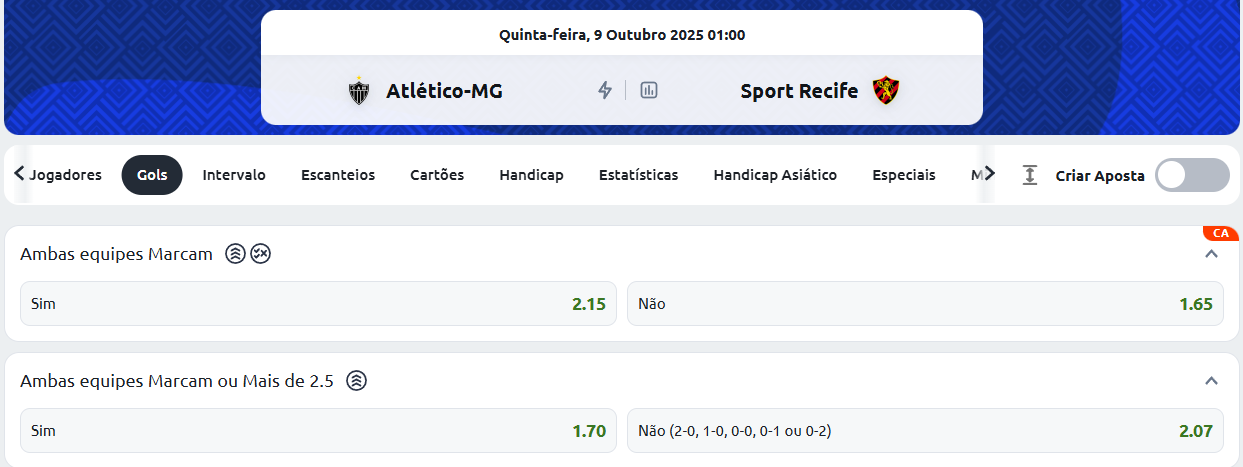This screenshot has width=1243, height=467.
Task: Click the lightning bolt icon
Action: point(605,91)
